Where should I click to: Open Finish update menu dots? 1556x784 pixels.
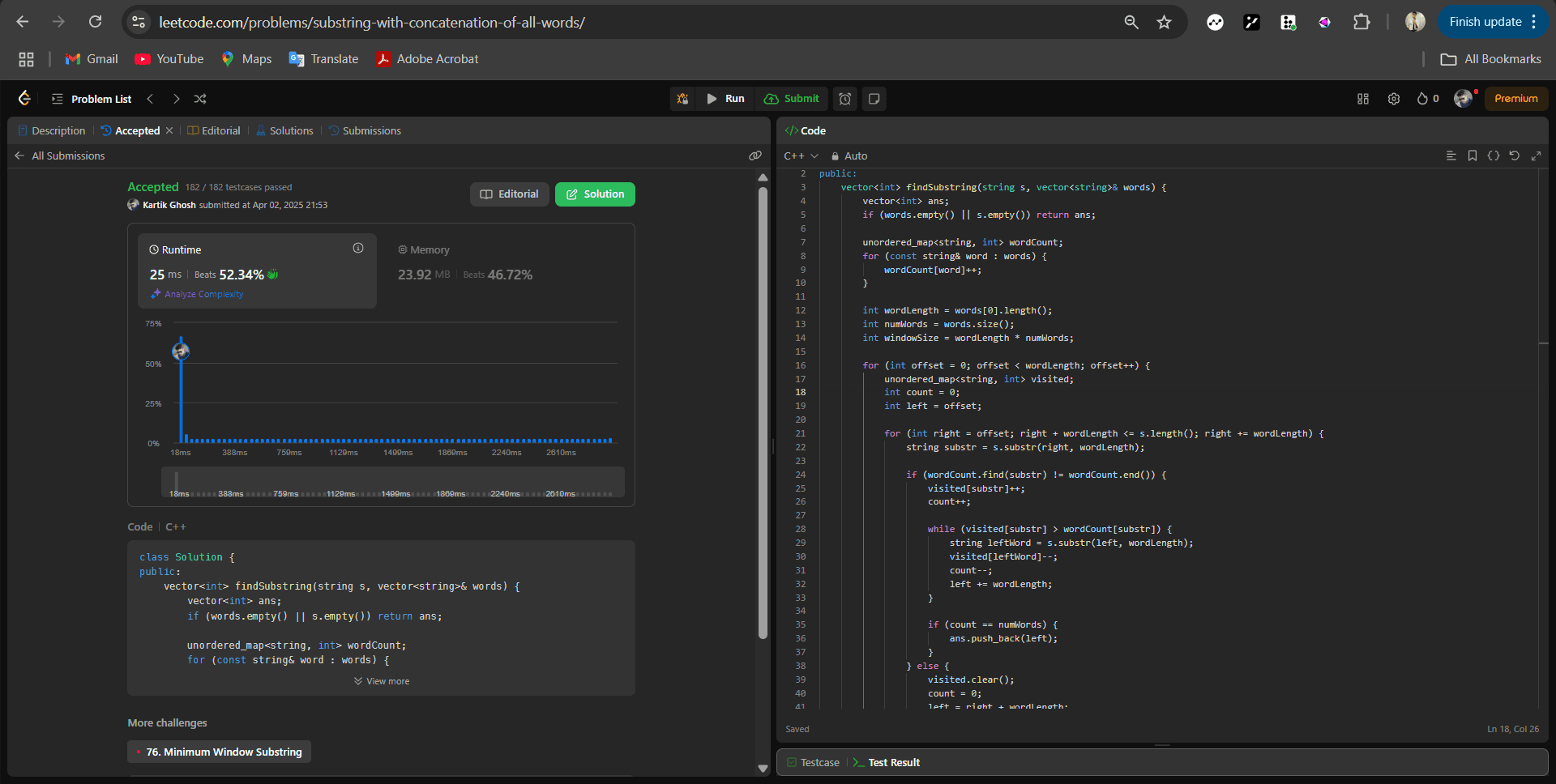1534,22
